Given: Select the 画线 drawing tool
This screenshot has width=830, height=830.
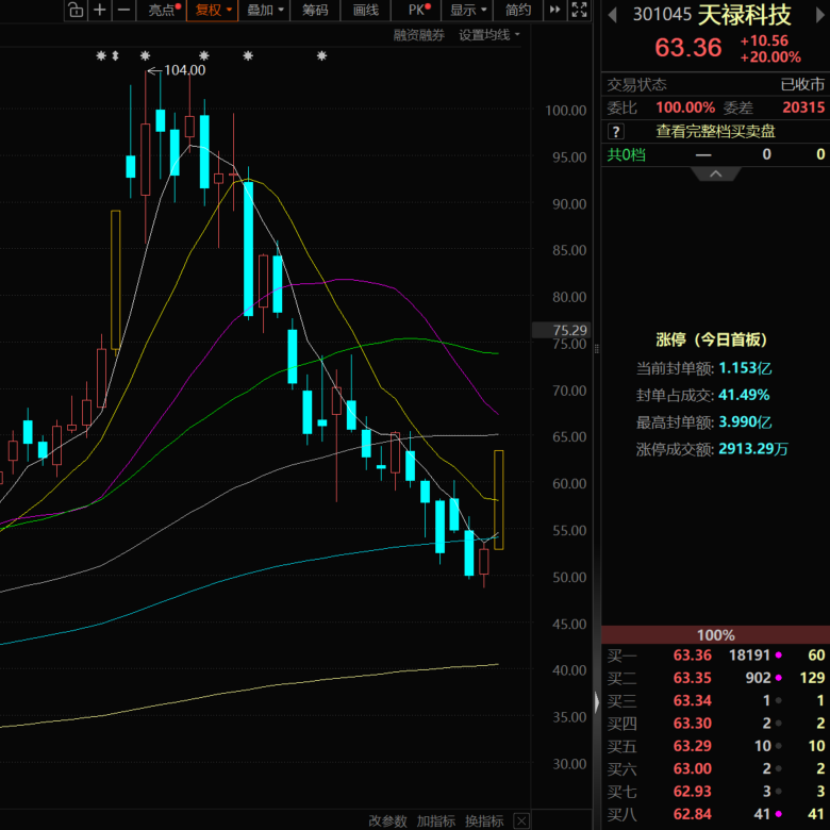Looking at the screenshot, I should (366, 10).
